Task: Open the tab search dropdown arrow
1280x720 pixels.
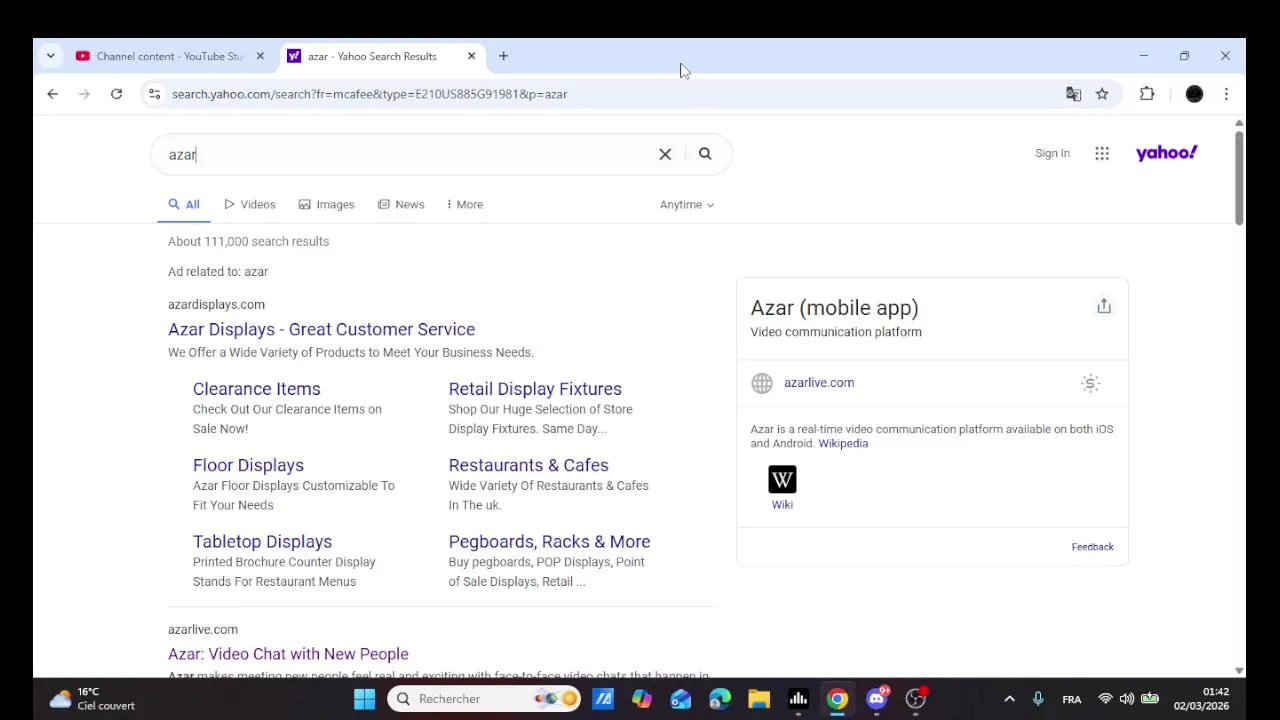Action: 50,56
